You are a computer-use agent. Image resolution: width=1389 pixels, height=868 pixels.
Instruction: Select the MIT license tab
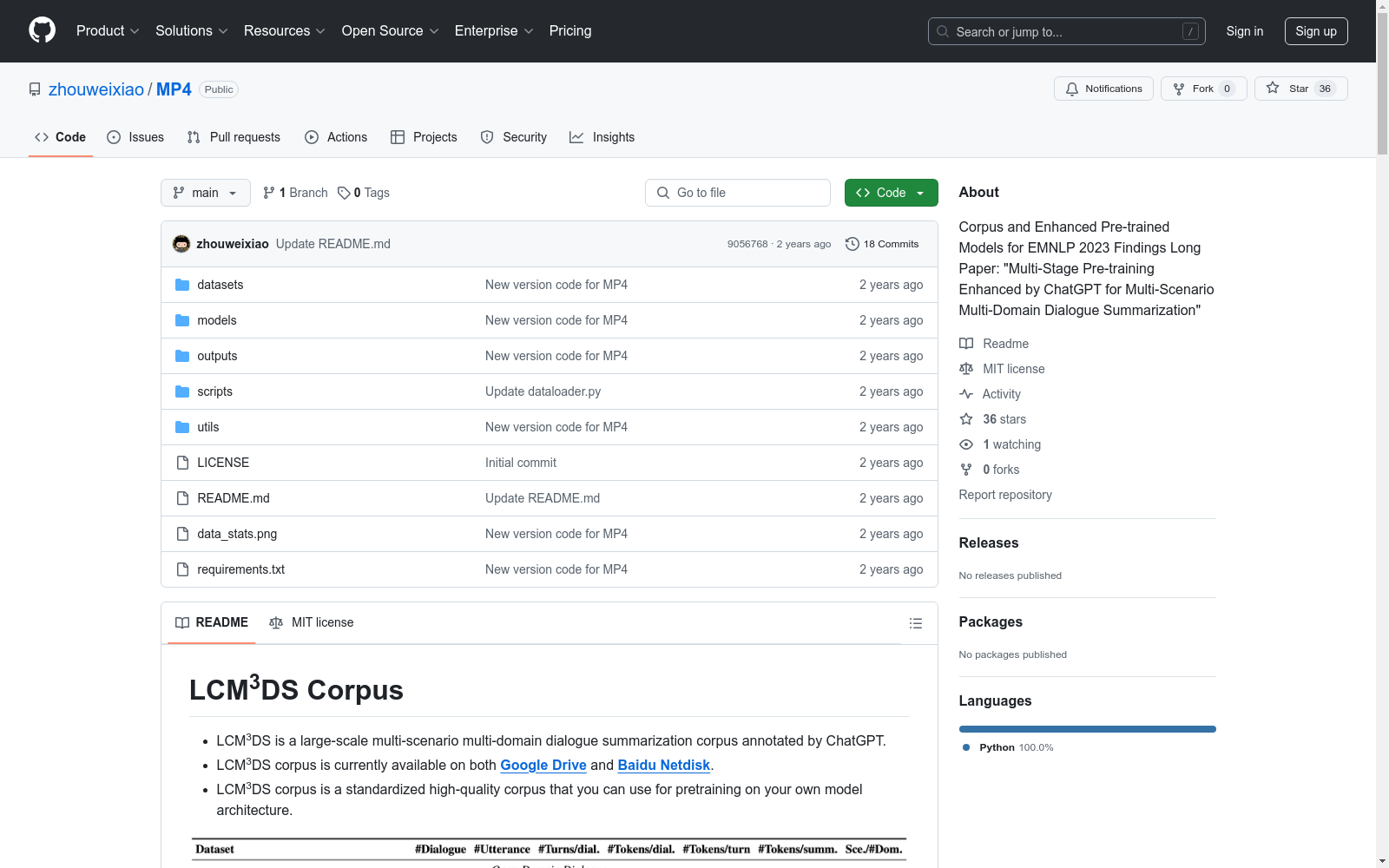click(x=312, y=622)
